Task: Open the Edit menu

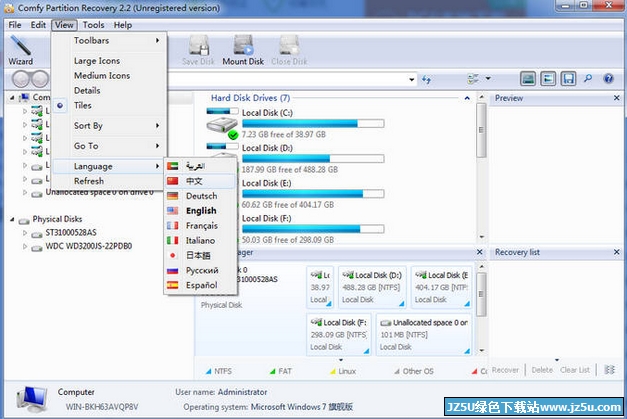Action: (38, 25)
